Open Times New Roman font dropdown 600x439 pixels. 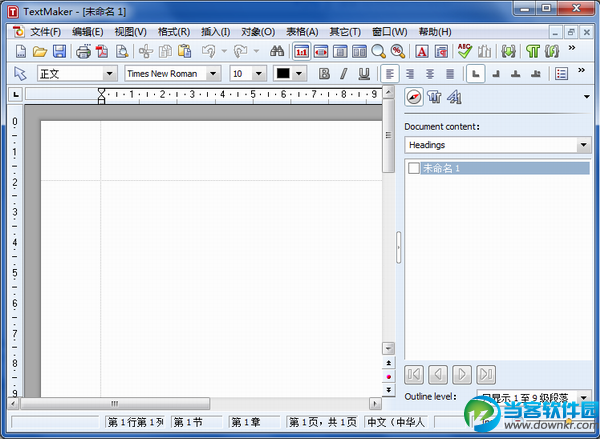point(213,73)
